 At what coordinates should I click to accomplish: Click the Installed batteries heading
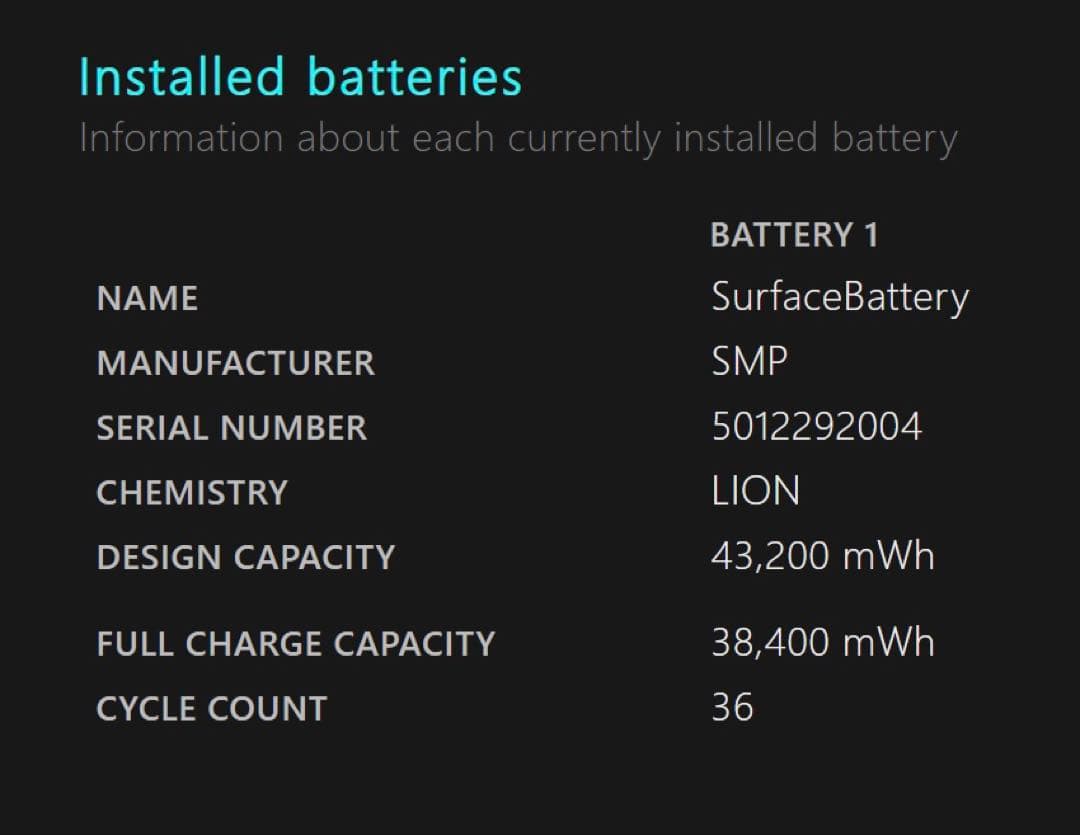click(300, 77)
